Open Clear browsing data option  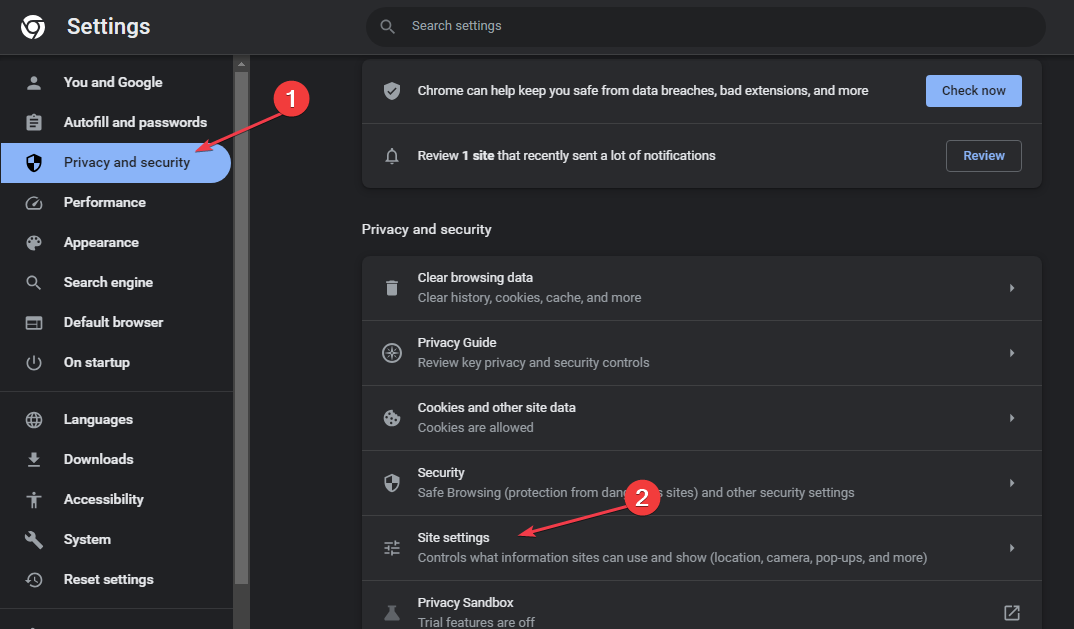click(701, 288)
